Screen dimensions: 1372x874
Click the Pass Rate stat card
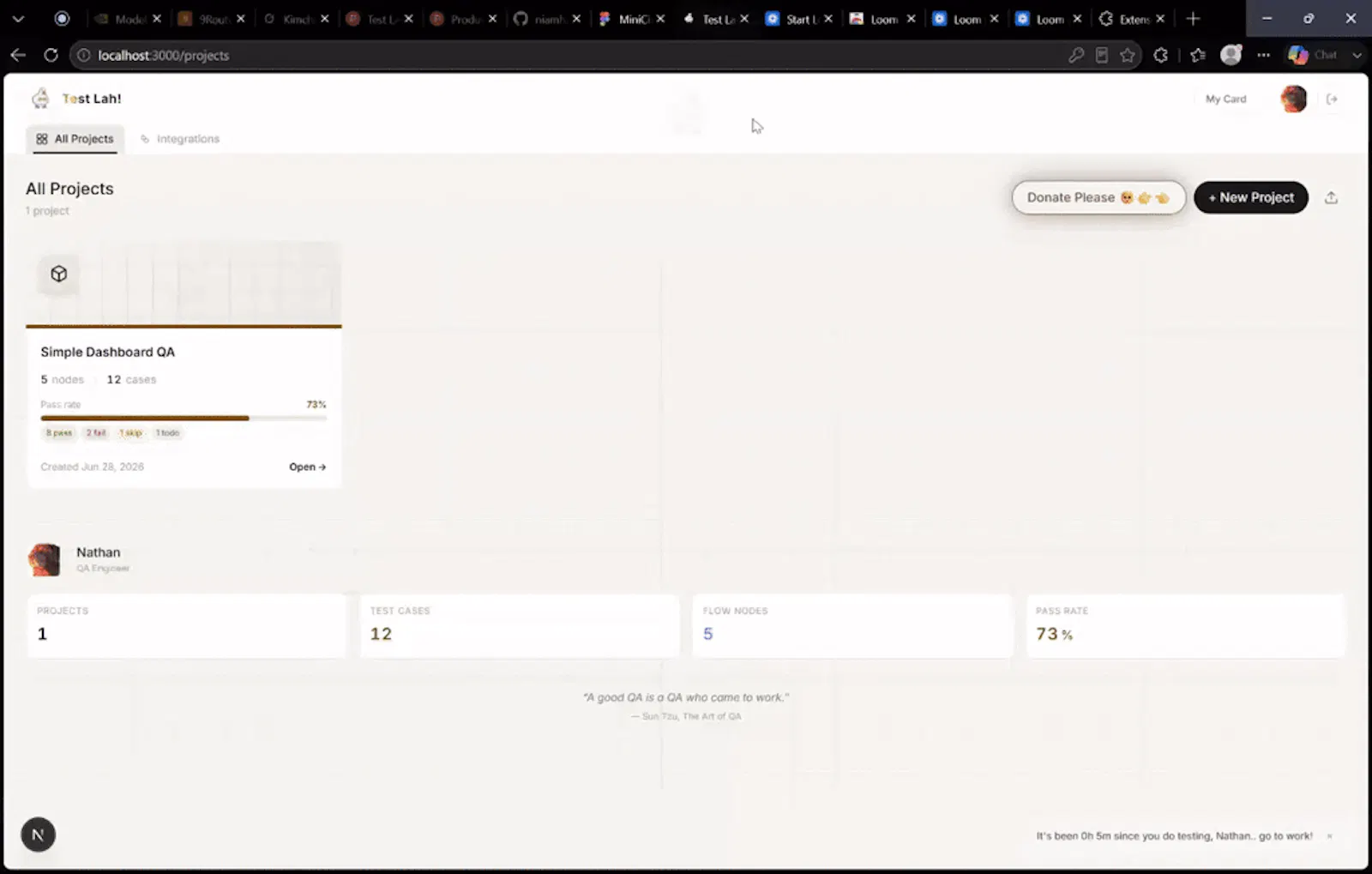pyautogui.click(x=1186, y=625)
